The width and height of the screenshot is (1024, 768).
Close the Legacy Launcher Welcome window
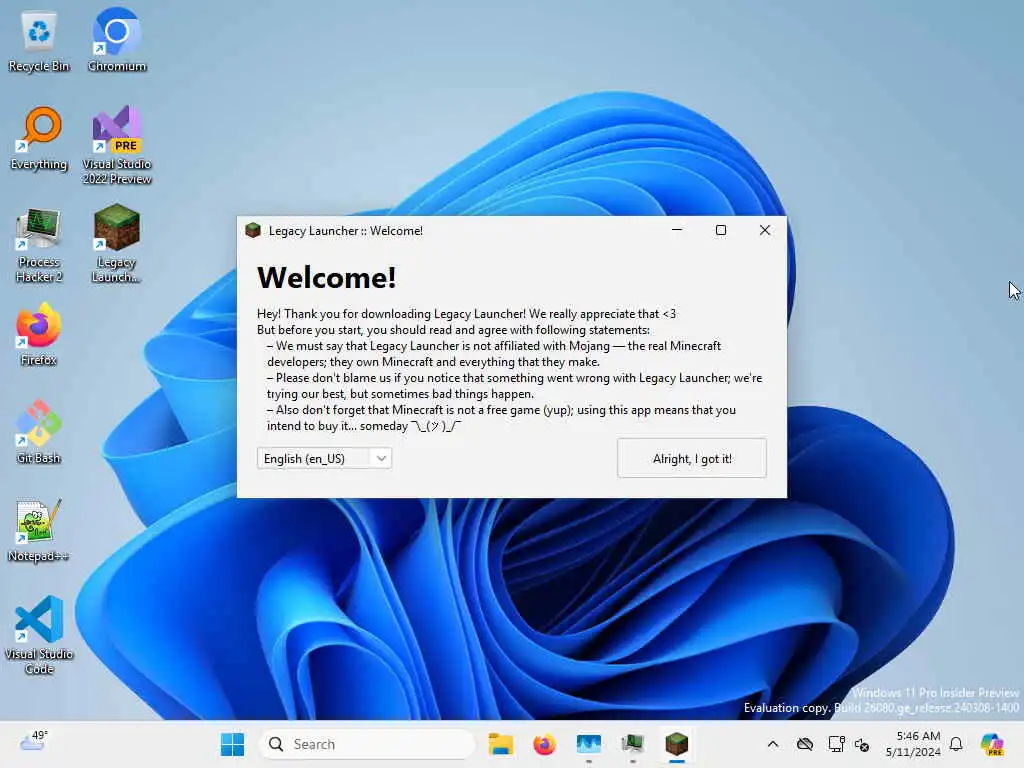(765, 230)
